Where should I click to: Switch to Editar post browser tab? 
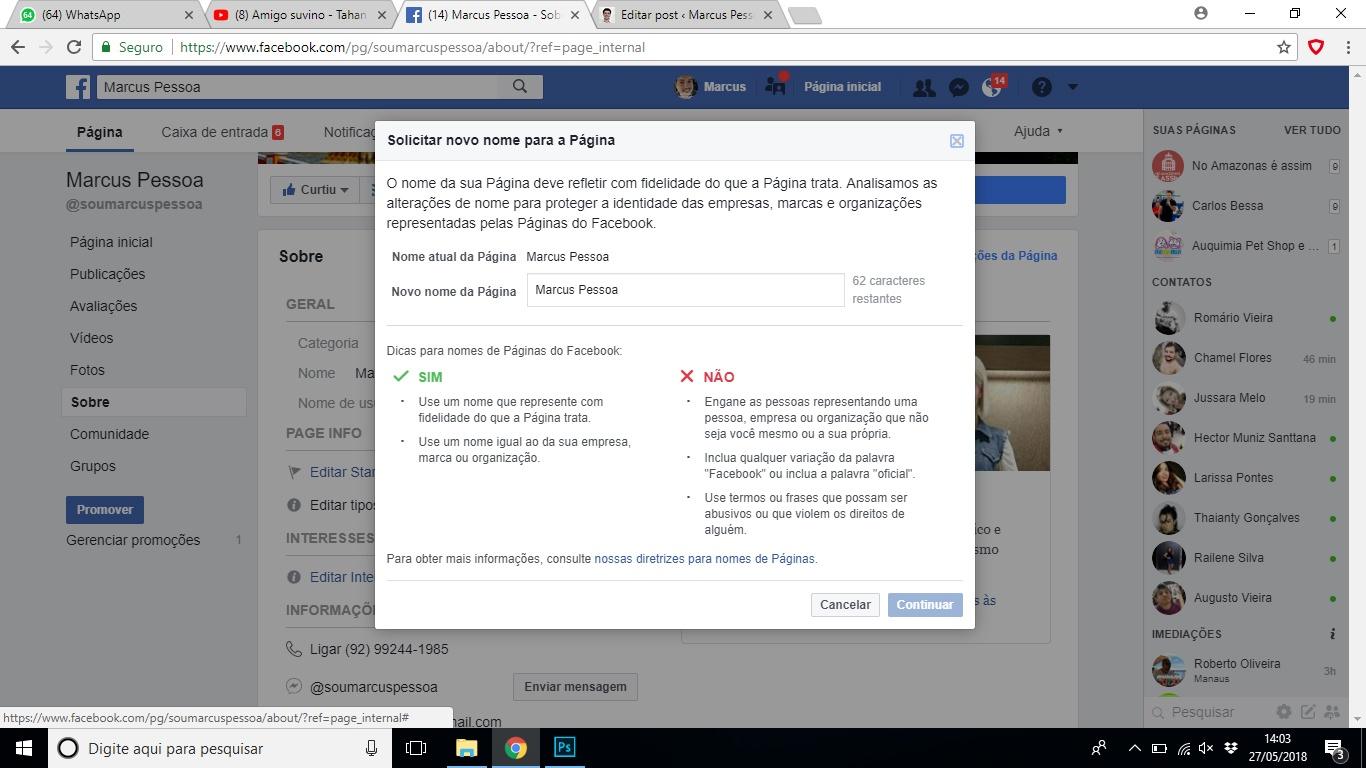point(687,15)
